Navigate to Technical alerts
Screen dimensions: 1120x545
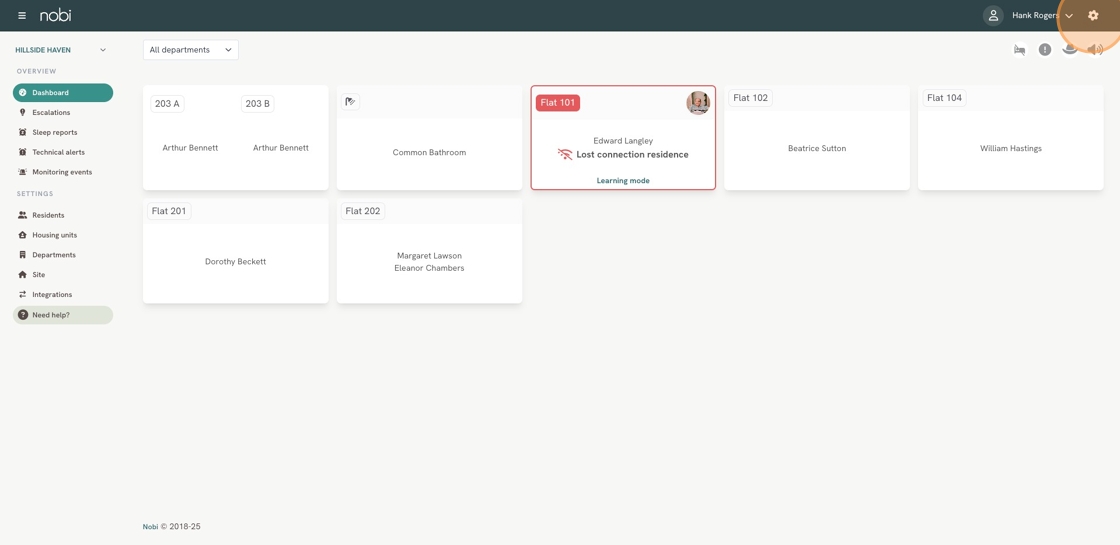click(58, 152)
